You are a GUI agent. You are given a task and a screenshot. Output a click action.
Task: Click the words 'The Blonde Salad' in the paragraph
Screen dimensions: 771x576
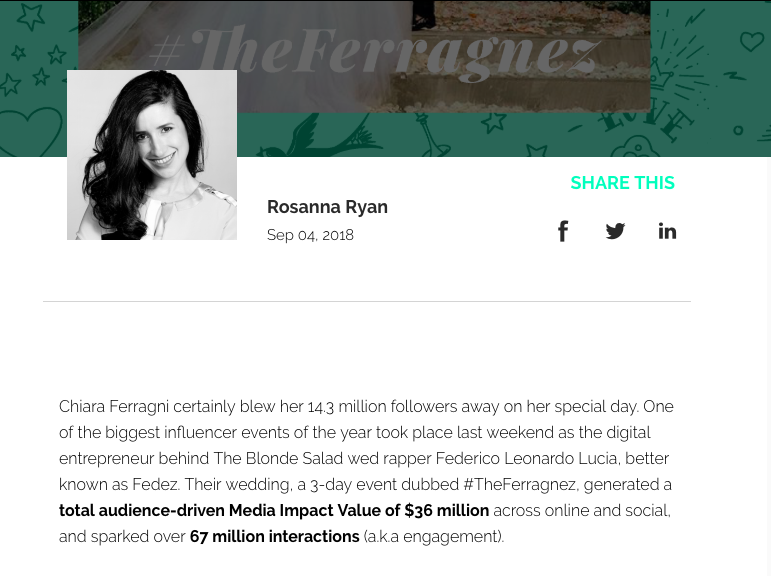point(278,459)
